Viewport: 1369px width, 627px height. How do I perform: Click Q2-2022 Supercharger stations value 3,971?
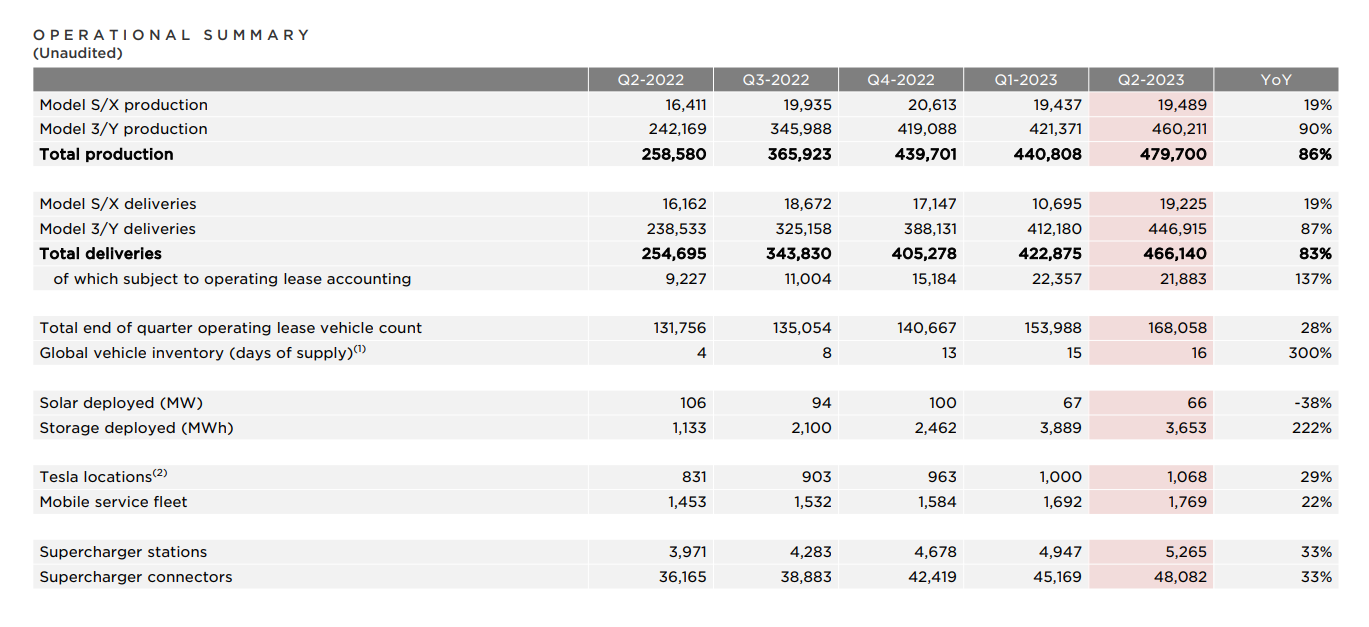point(687,552)
